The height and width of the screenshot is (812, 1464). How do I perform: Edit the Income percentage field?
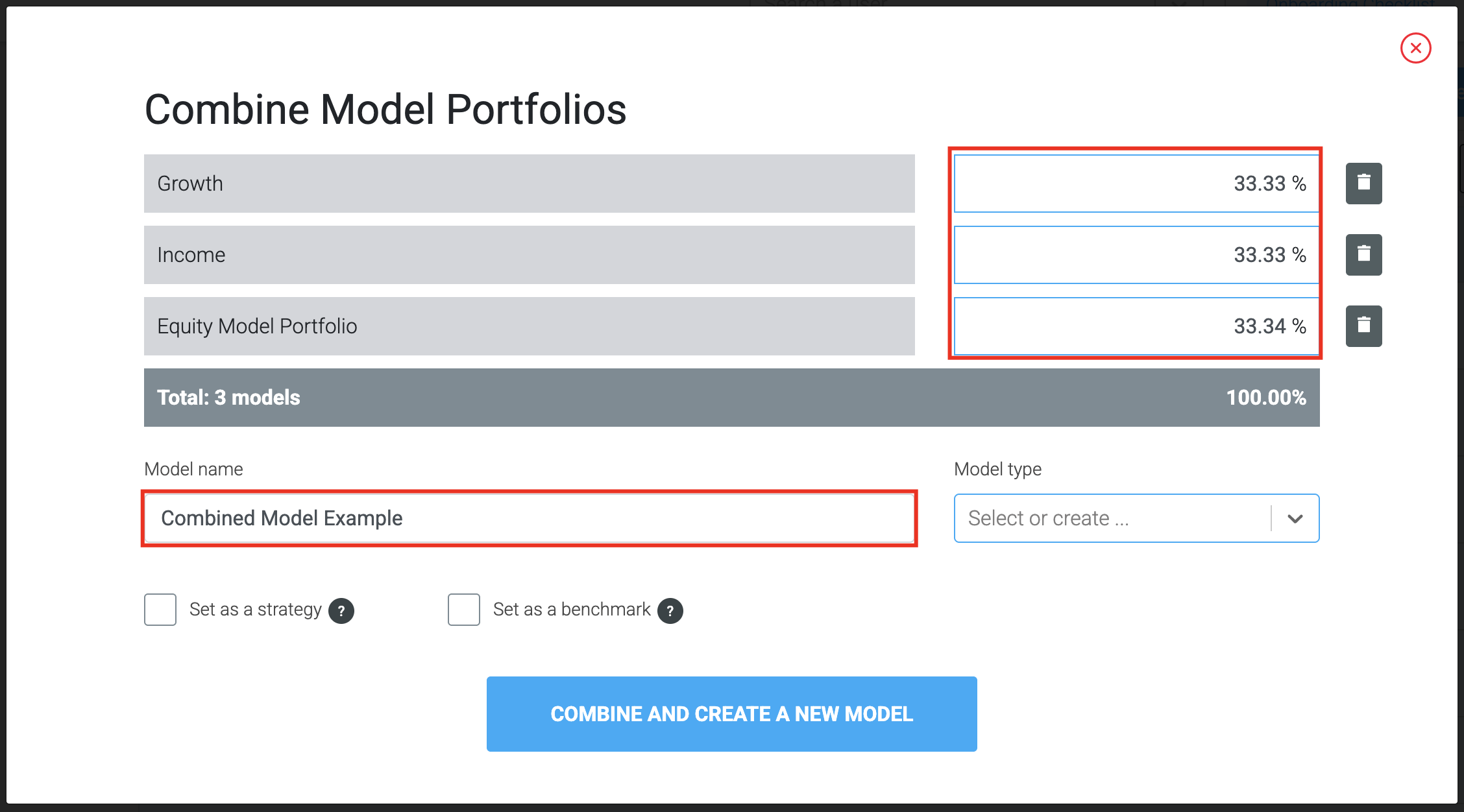point(1136,255)
